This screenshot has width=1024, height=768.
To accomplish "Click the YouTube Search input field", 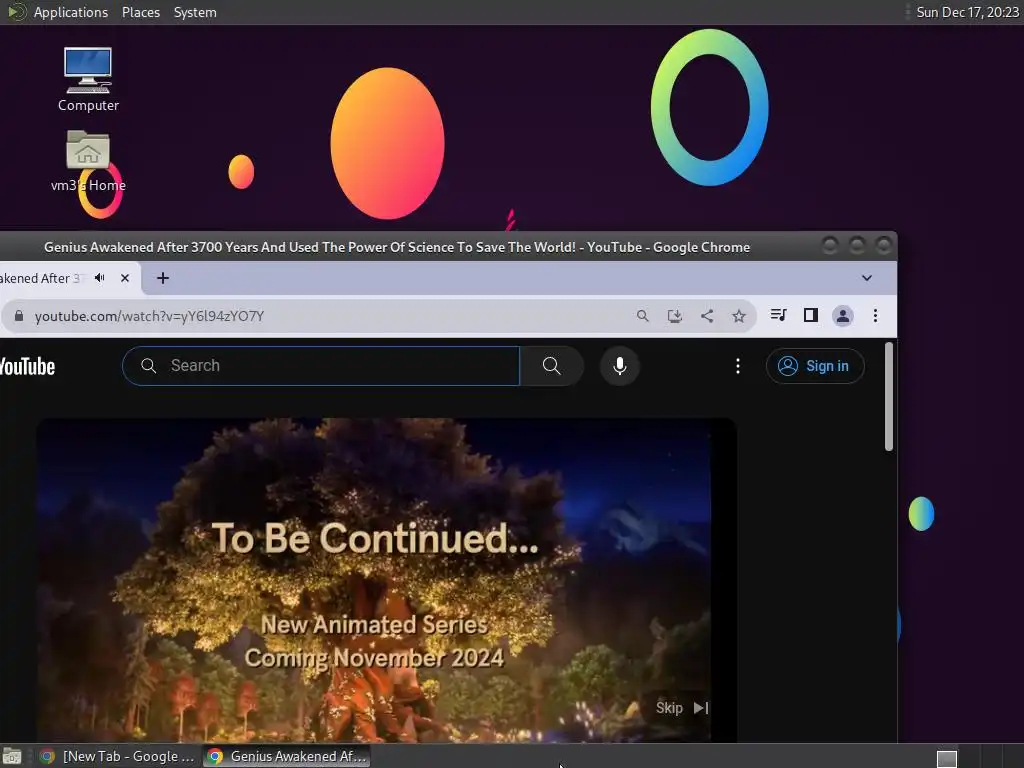I will click(321, 366).
